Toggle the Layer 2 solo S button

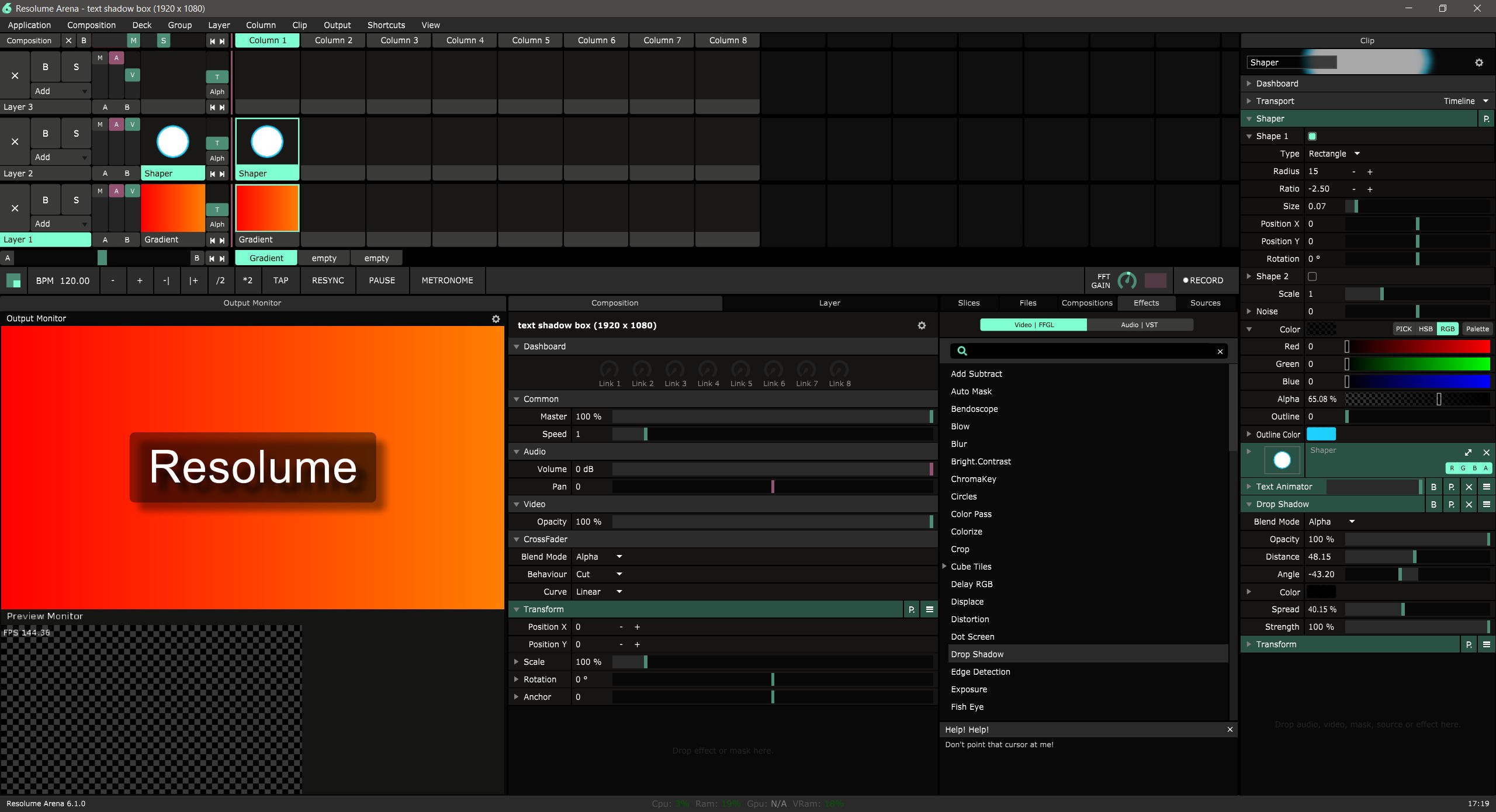coord(76,134)
